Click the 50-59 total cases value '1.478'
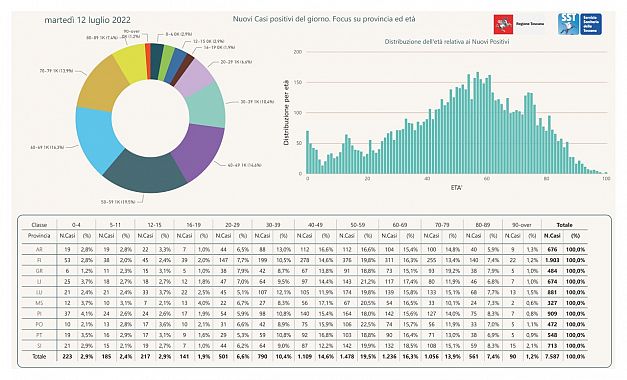The width and height of the screenshot is (627, 380). 347,356
